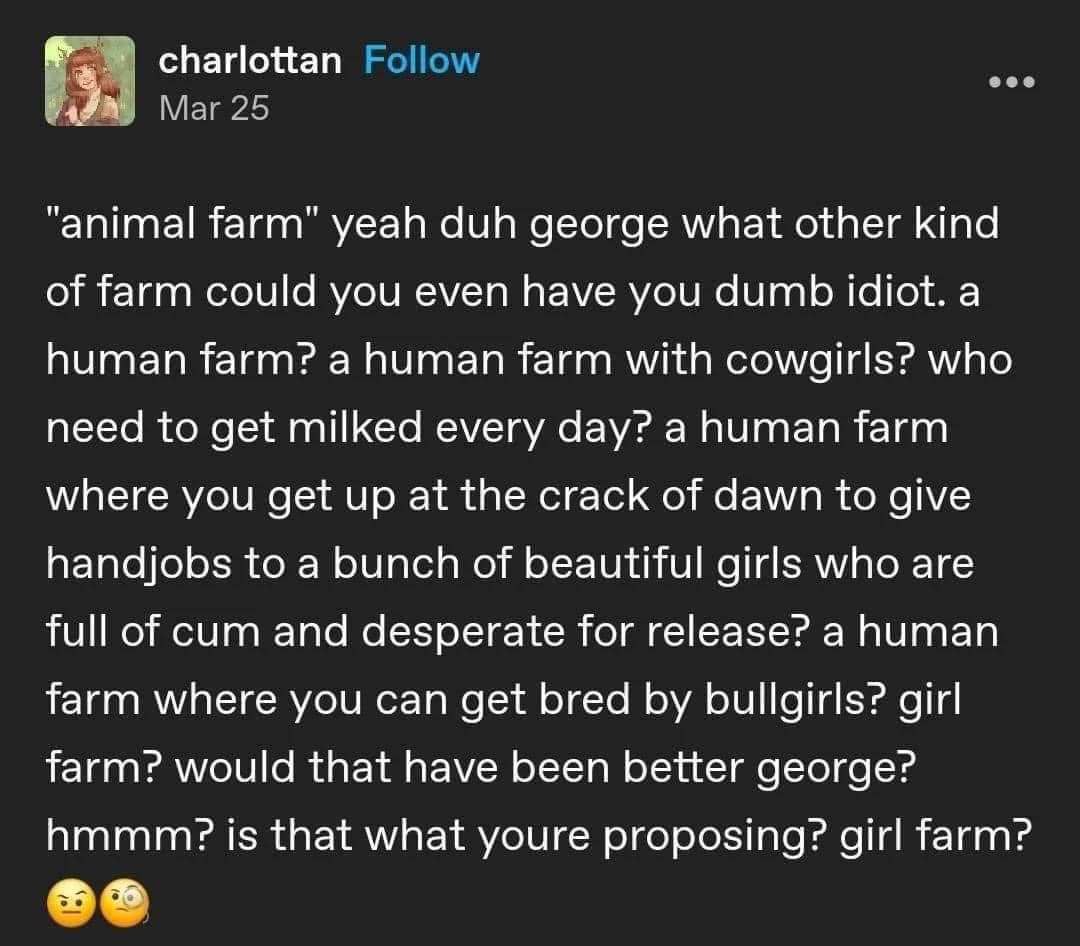This screenshot has width=1080, height=946.
Task: Click the Mar 25 post timestamp
Action: (214, 107)
